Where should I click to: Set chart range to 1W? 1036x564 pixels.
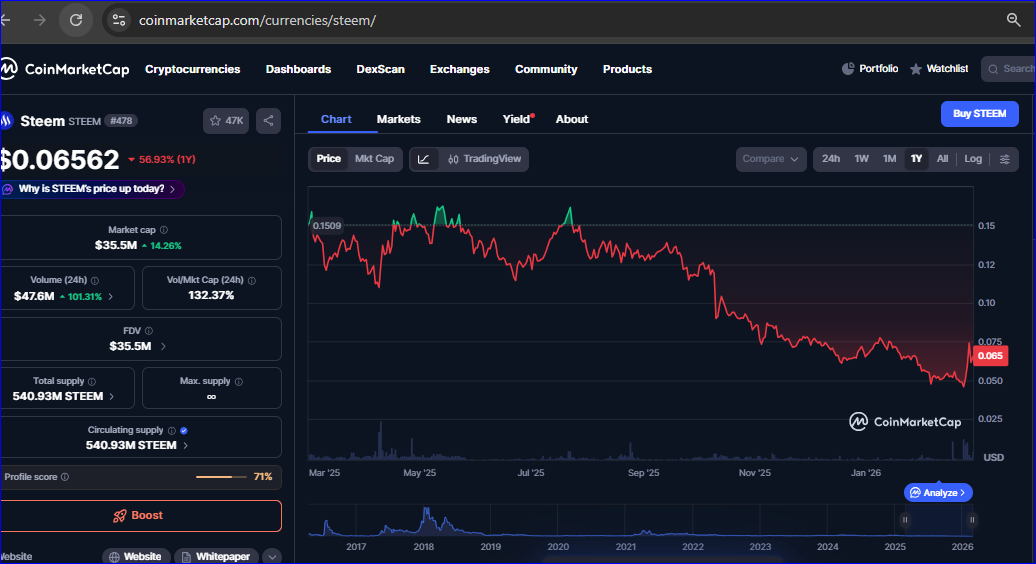862,159
